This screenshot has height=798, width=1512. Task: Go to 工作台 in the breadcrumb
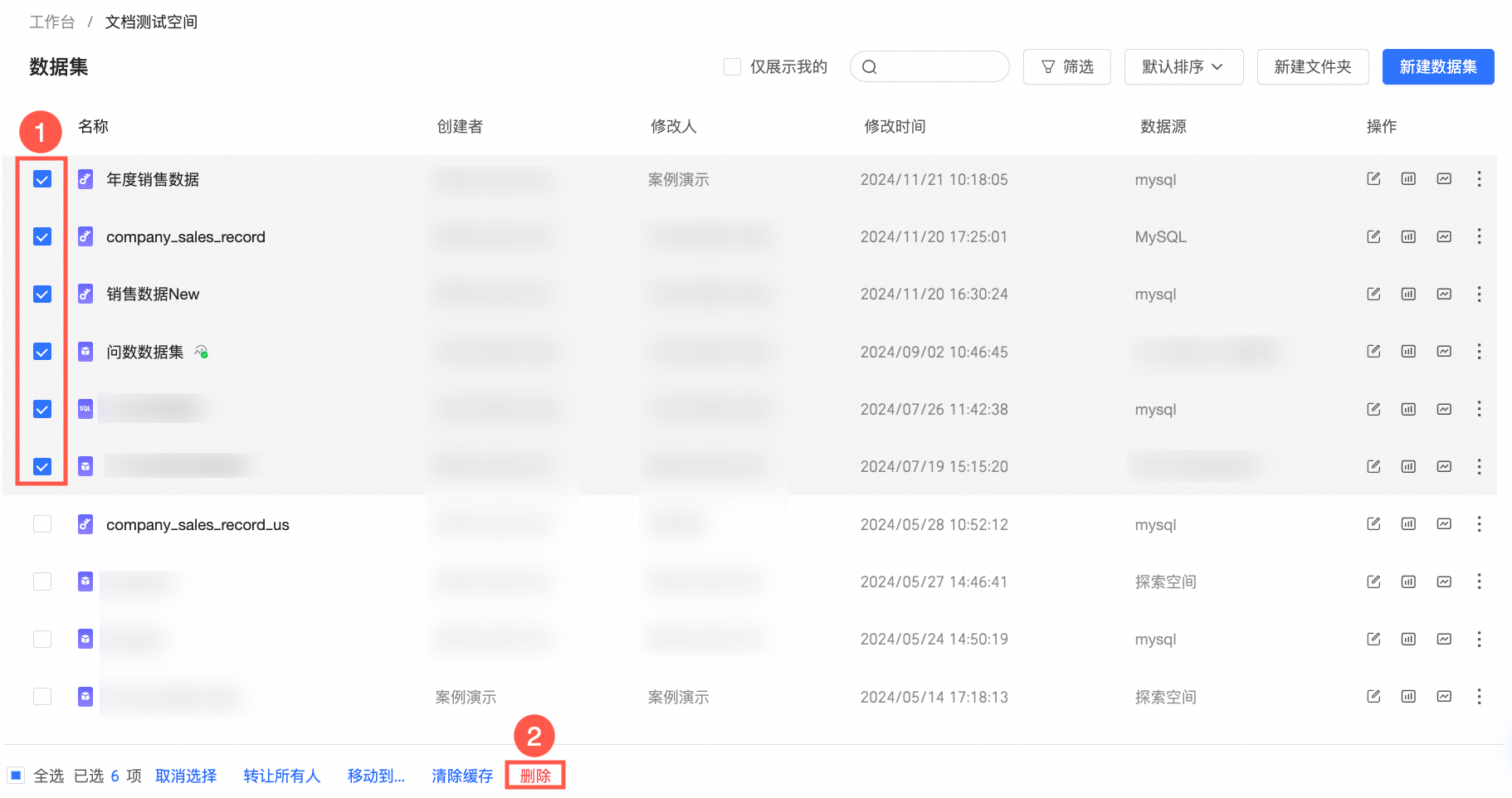pyautogui.click(x=52, y=22)
